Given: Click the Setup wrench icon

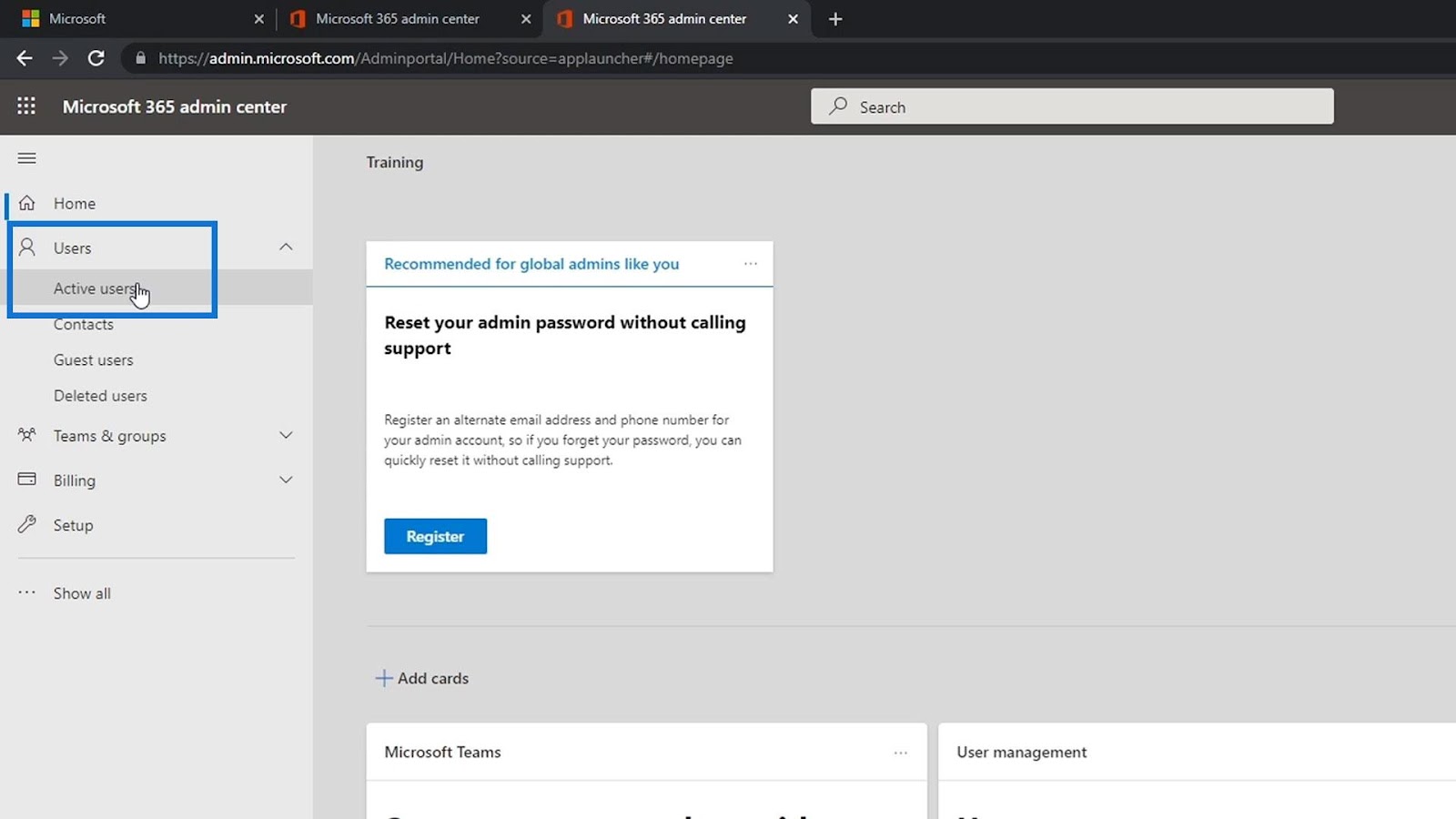Looking at the screenshot, I should [x=27, y=524].
